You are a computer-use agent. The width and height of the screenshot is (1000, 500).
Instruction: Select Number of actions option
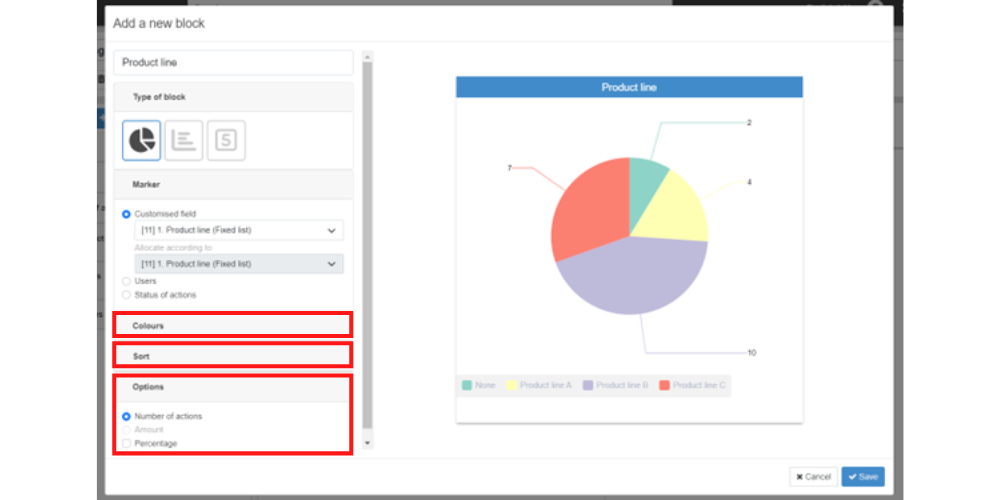(x=126, y=416)
